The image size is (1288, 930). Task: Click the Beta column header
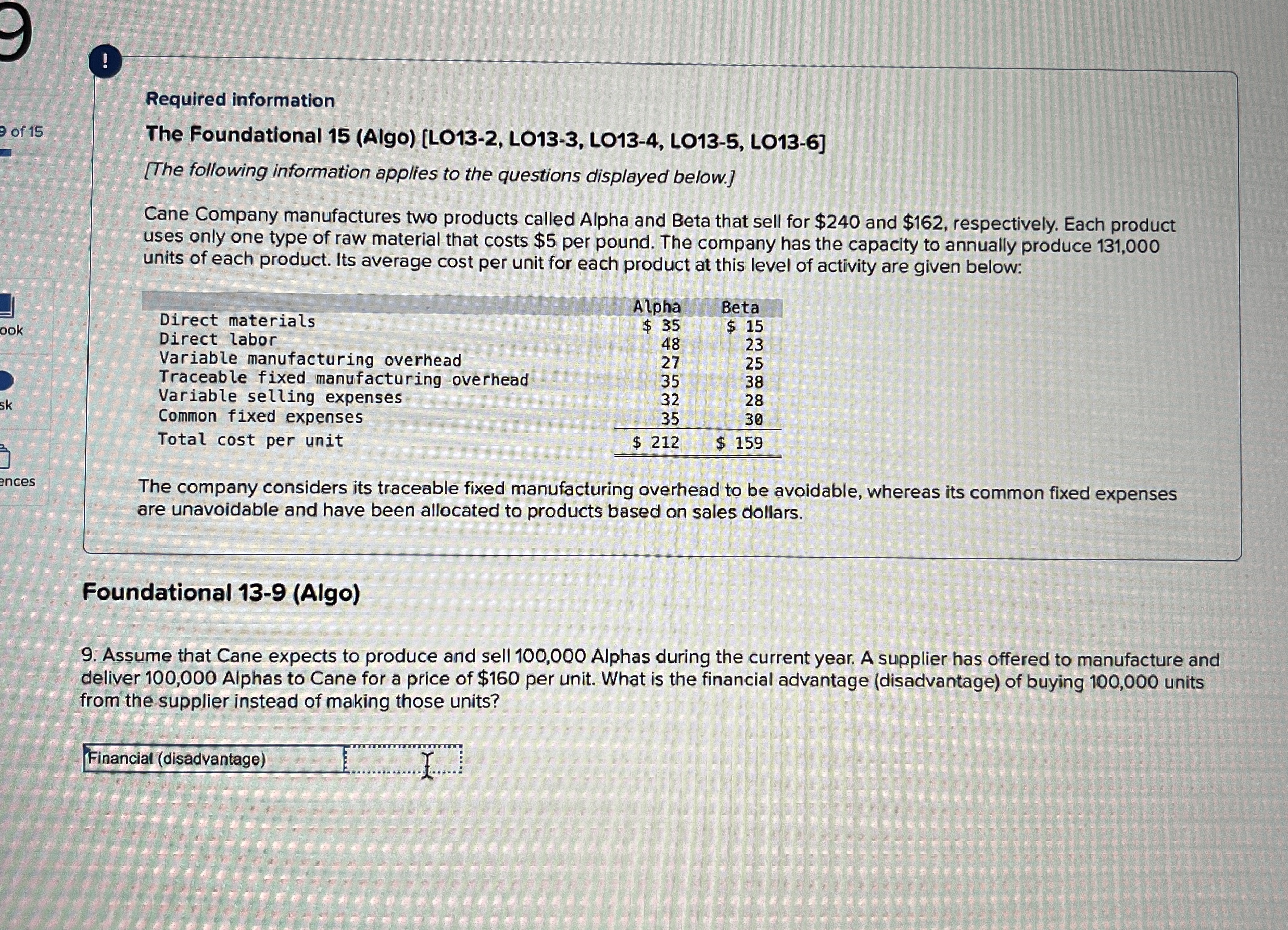pyautogui.click(x=739, y=307)
